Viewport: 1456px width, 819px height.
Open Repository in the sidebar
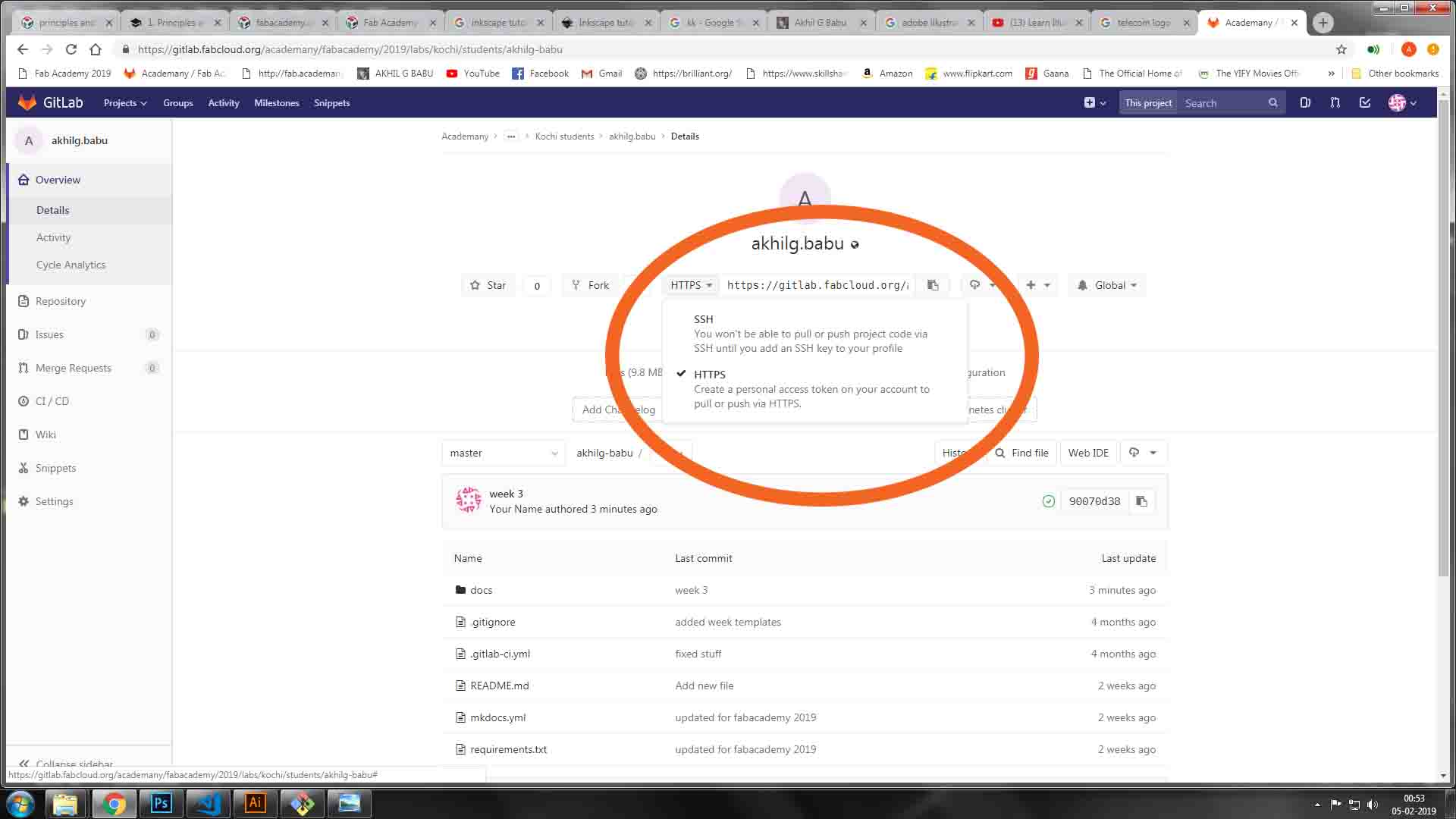click(x=61, y=301)
